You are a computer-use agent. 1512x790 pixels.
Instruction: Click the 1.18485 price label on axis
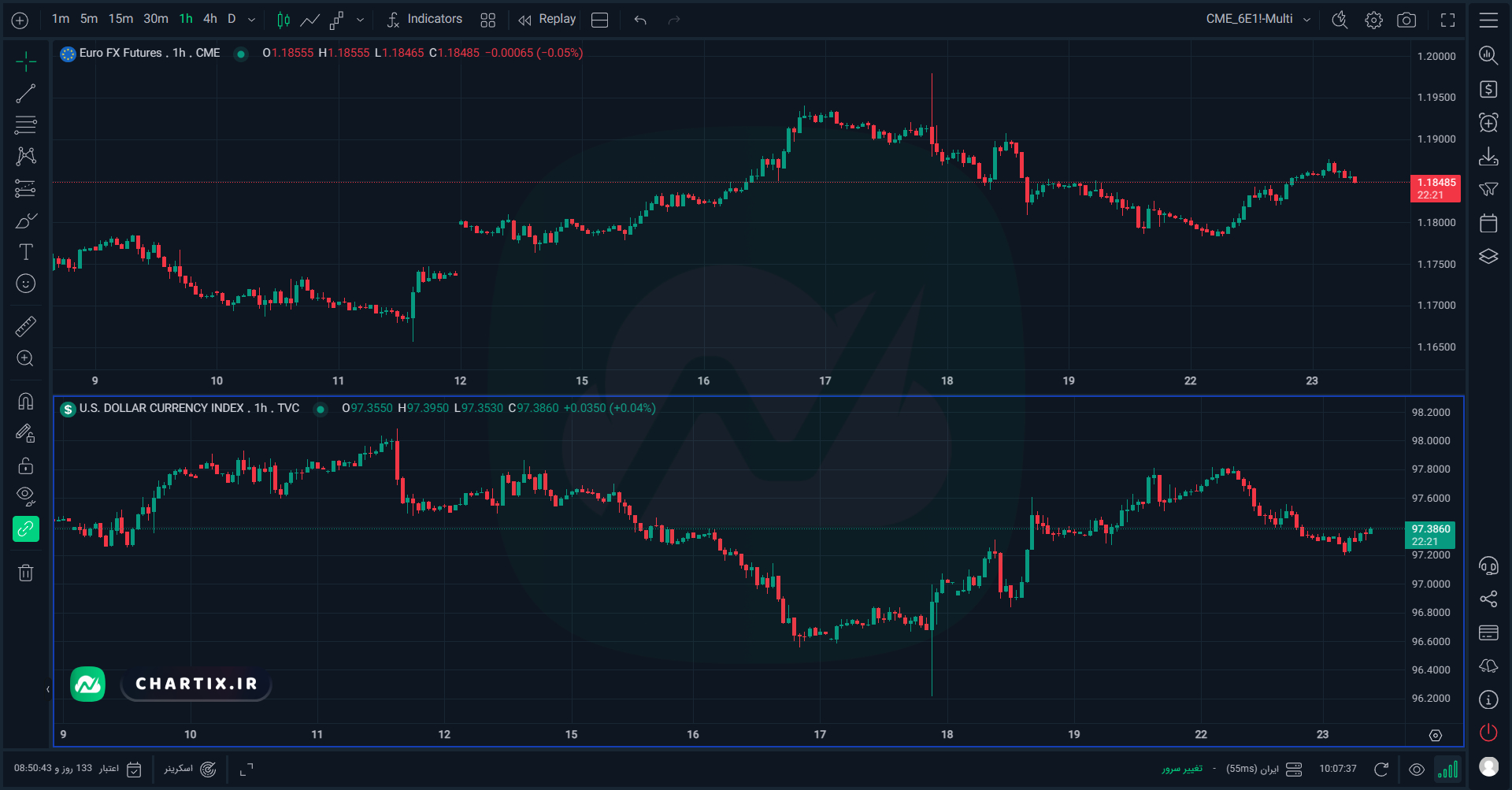tap(1435, 188)
